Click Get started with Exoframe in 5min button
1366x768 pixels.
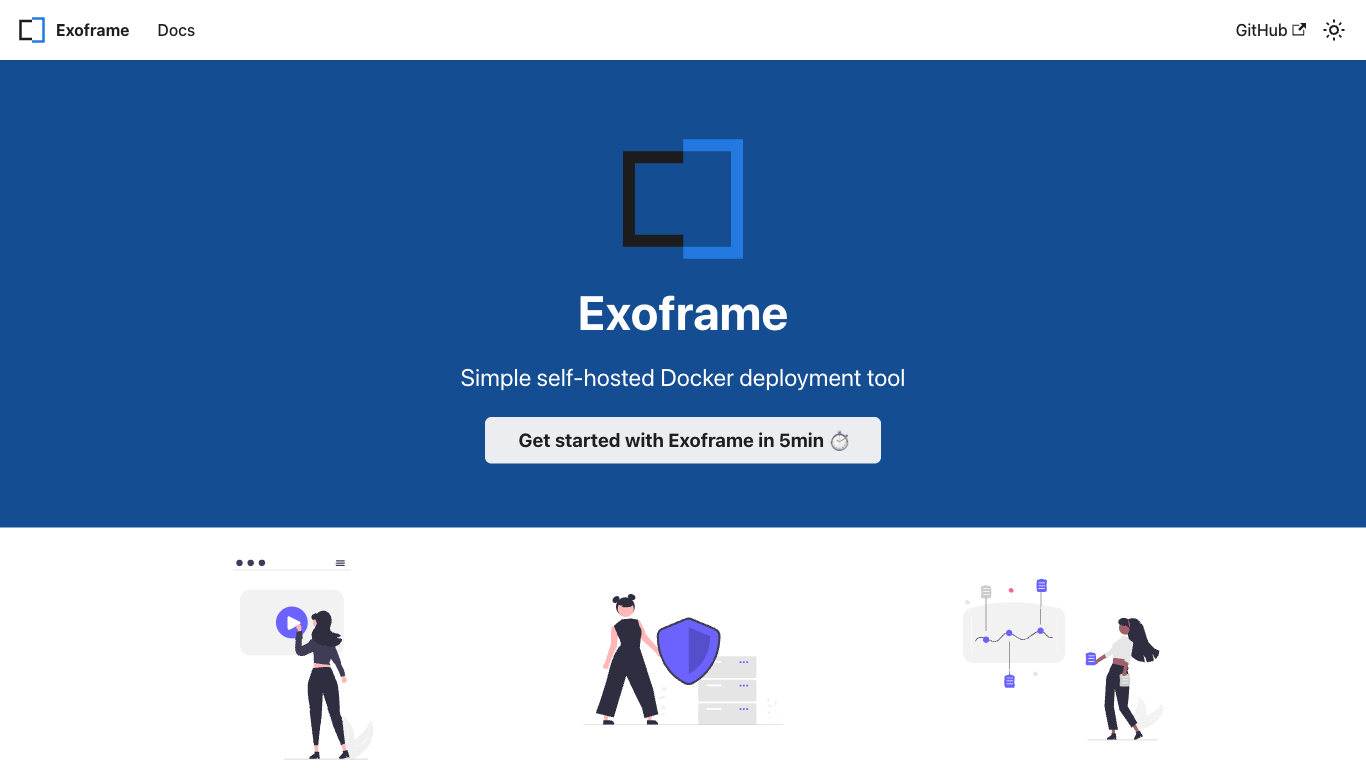pyautogui.click(x=683, y=440)
